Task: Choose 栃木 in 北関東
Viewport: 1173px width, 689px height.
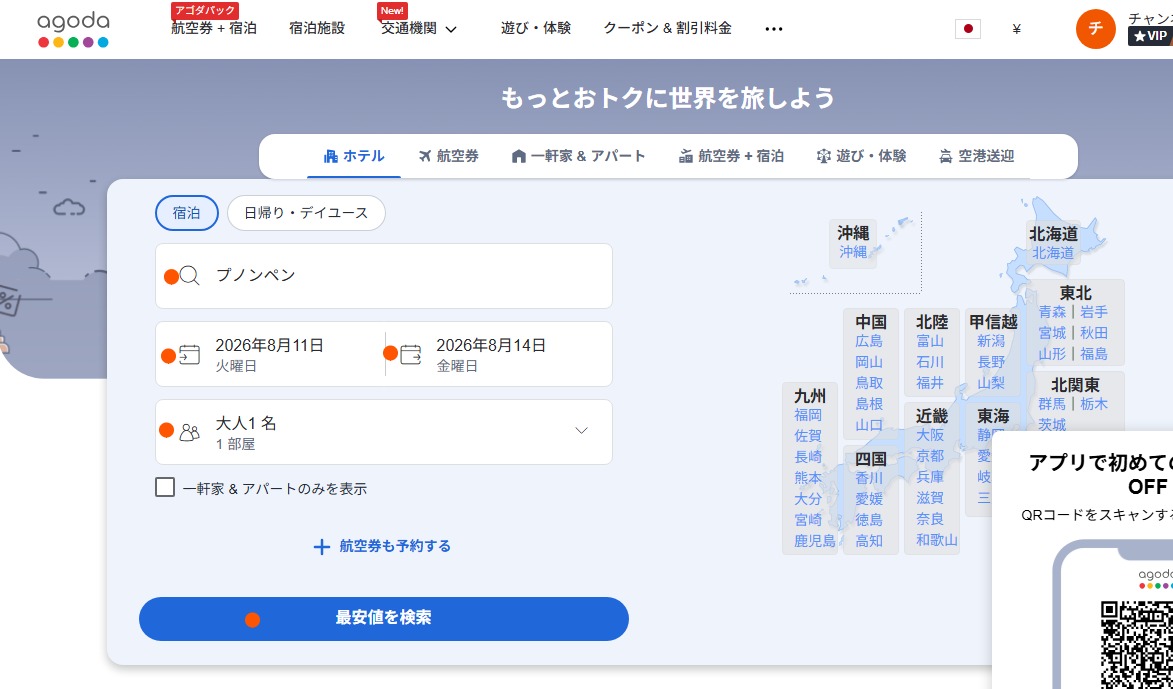Action: click(1094, 404)
